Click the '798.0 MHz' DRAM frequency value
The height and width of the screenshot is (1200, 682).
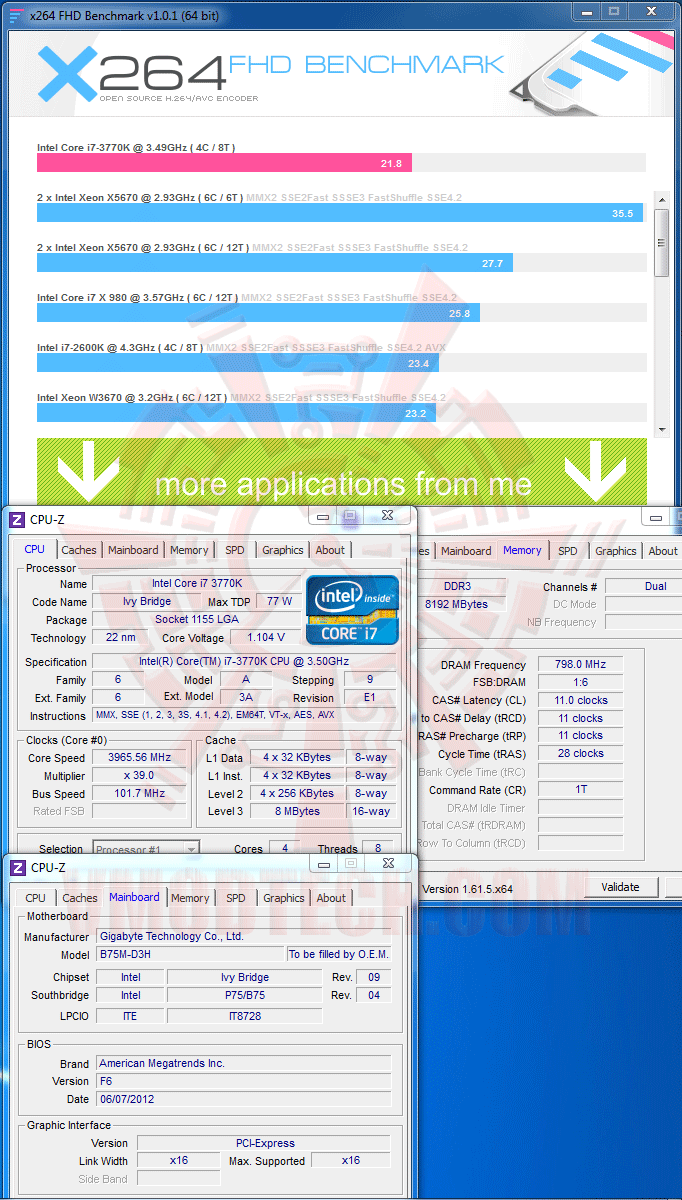pos(581,664)
